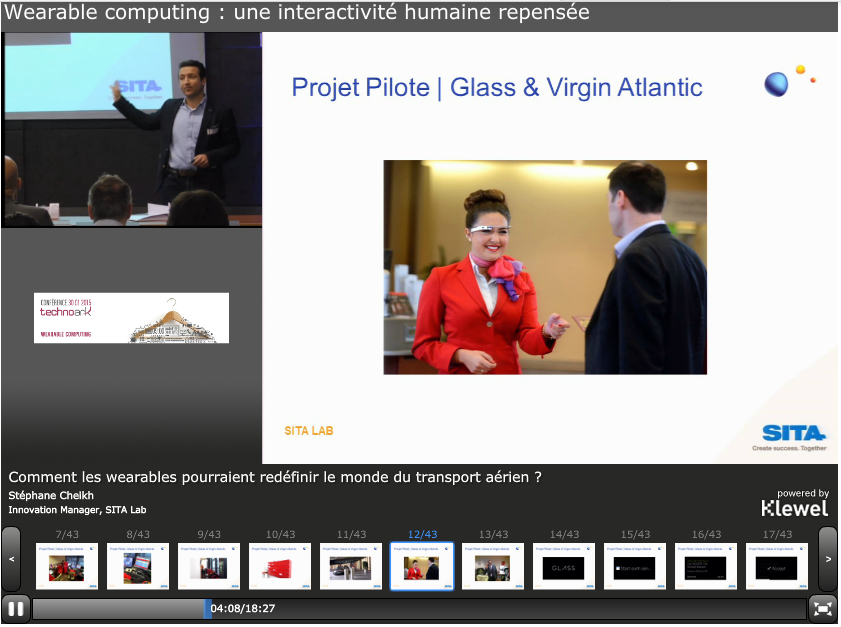
Task: Jump to slide 16/43 thumbnail
Action: pyautogui.click(x=706, y=566)
